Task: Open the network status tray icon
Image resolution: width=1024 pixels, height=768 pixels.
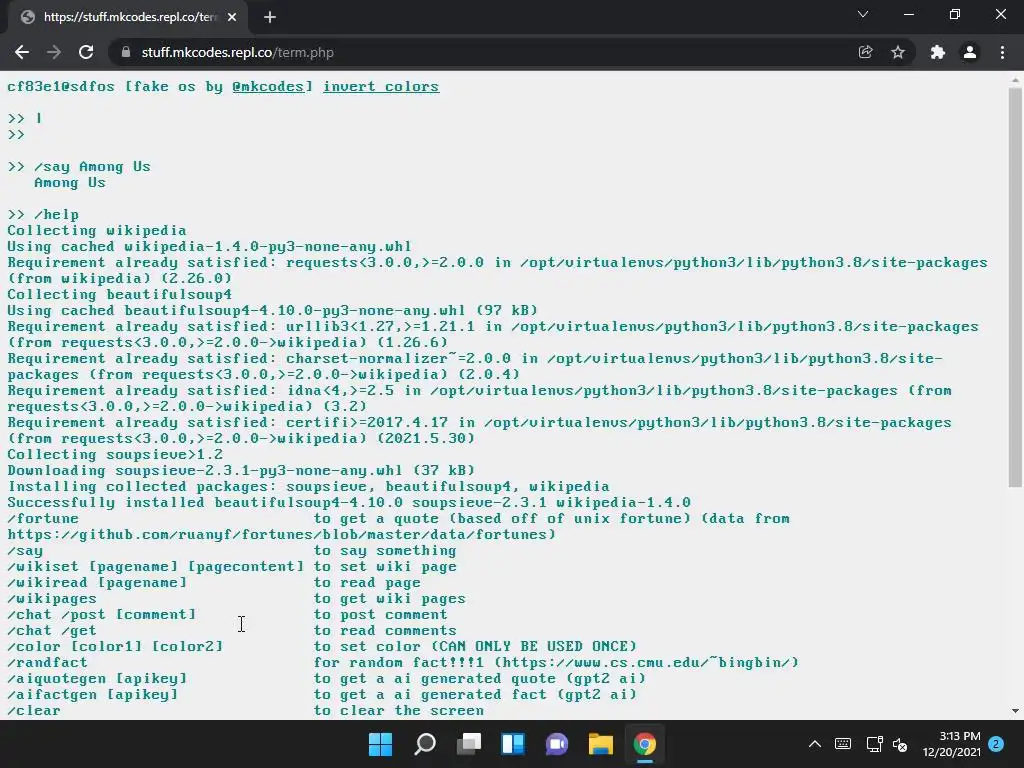Action: 874,744
